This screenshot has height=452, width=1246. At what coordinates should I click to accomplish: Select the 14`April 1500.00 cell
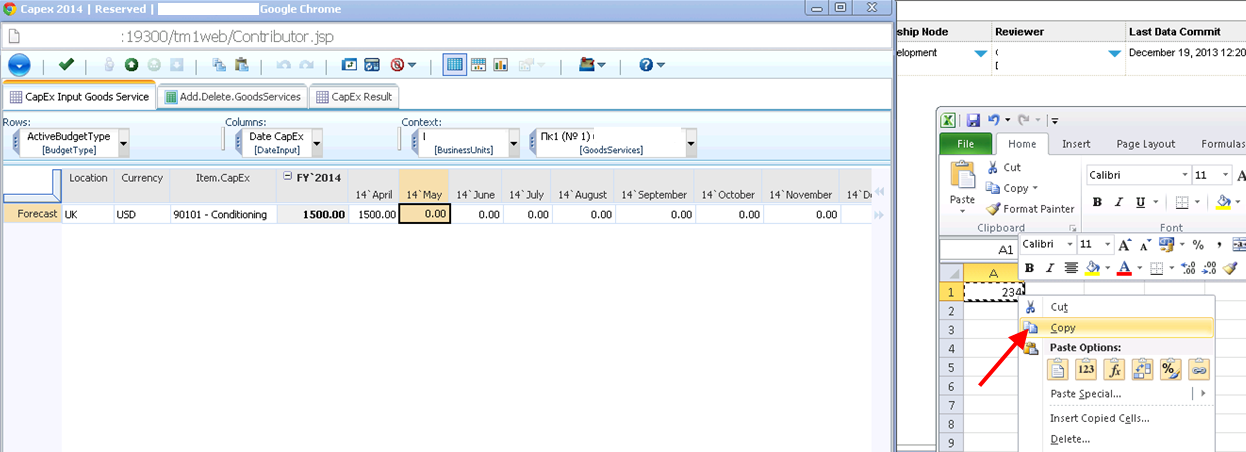pyautogui.click(x=374, y=214)
